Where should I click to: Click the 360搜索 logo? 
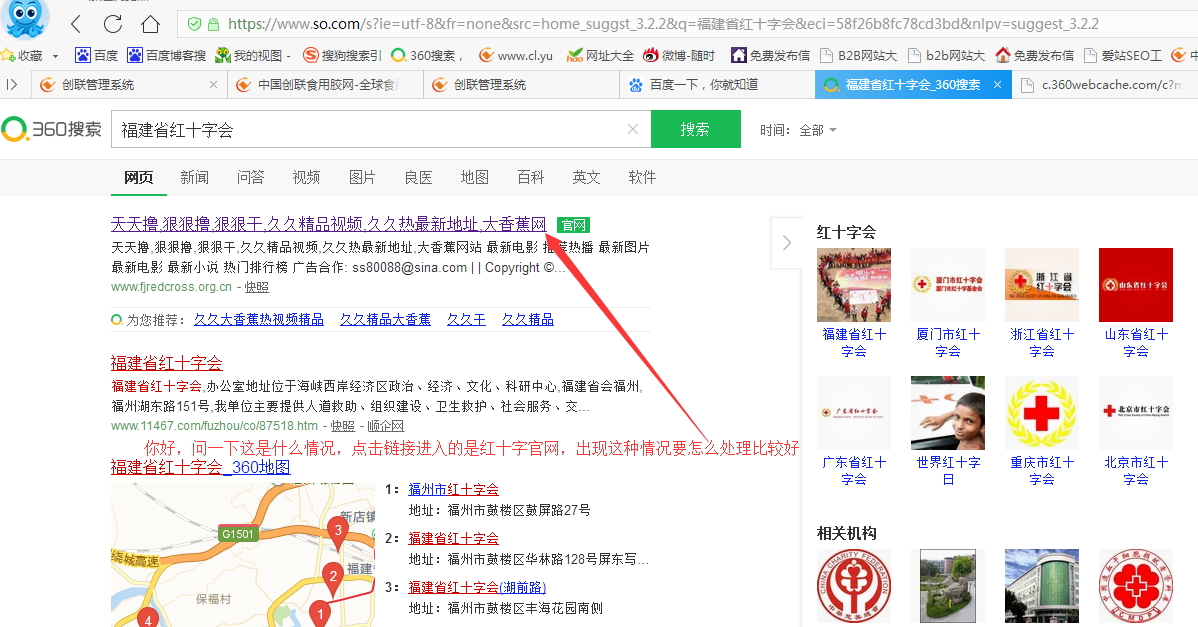point(51,129)
